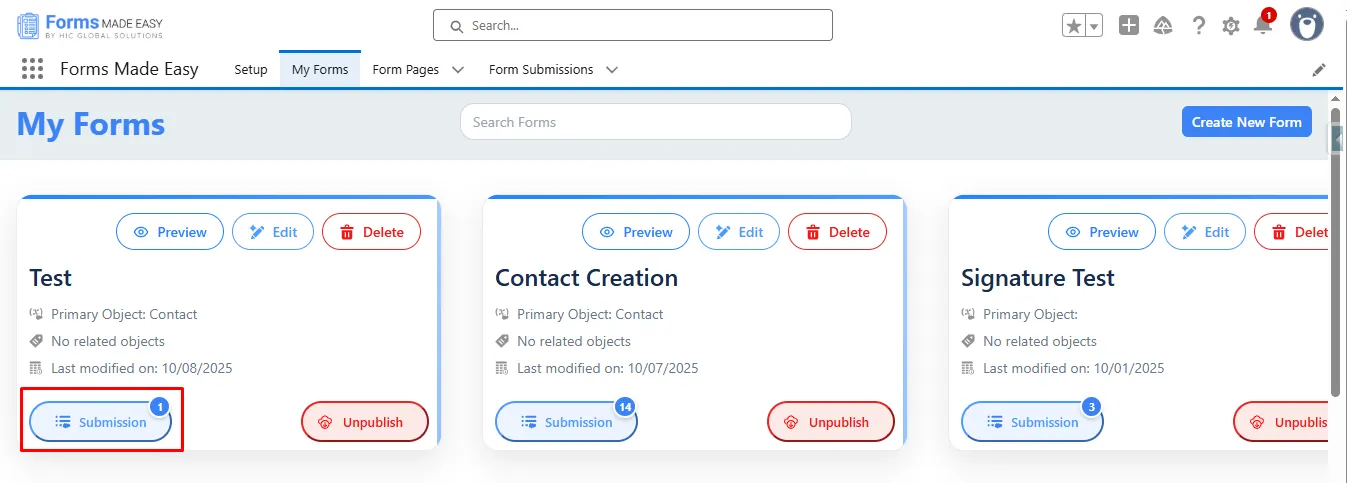Open the App Launcher grid icon
Viewport: 1347px width, 483px height.
click(32, 69)
